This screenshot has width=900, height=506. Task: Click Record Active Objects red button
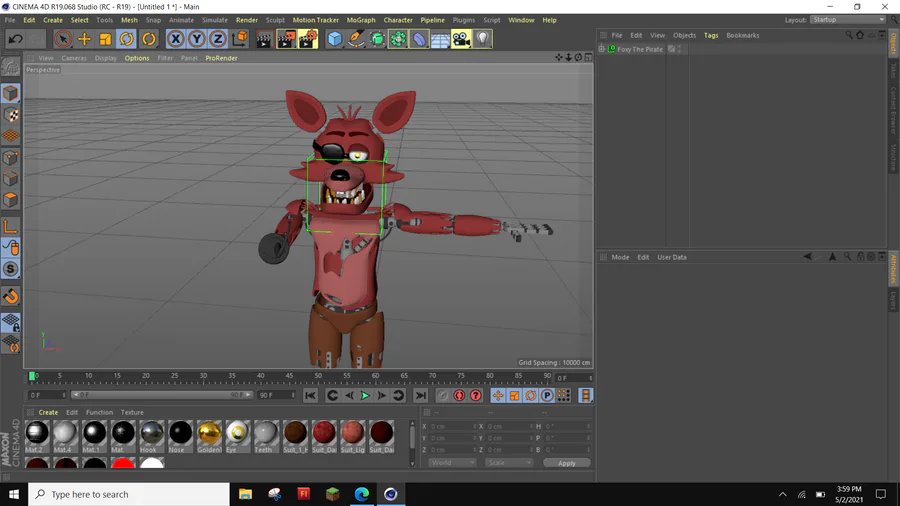point(459,395)
